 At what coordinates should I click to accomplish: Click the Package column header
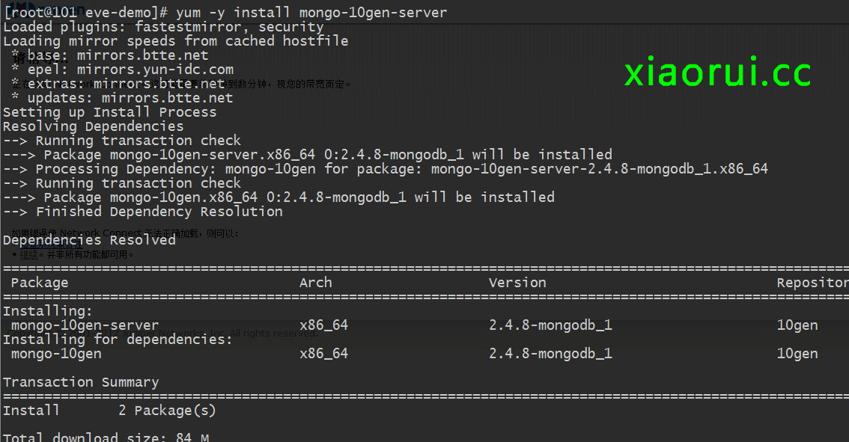(40, 283)
